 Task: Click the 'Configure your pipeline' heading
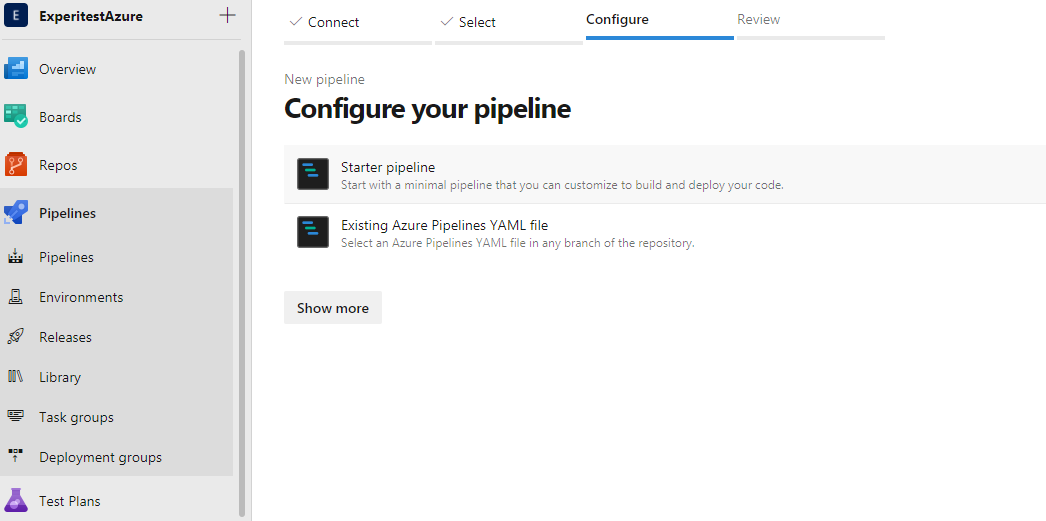coord(427,109)
